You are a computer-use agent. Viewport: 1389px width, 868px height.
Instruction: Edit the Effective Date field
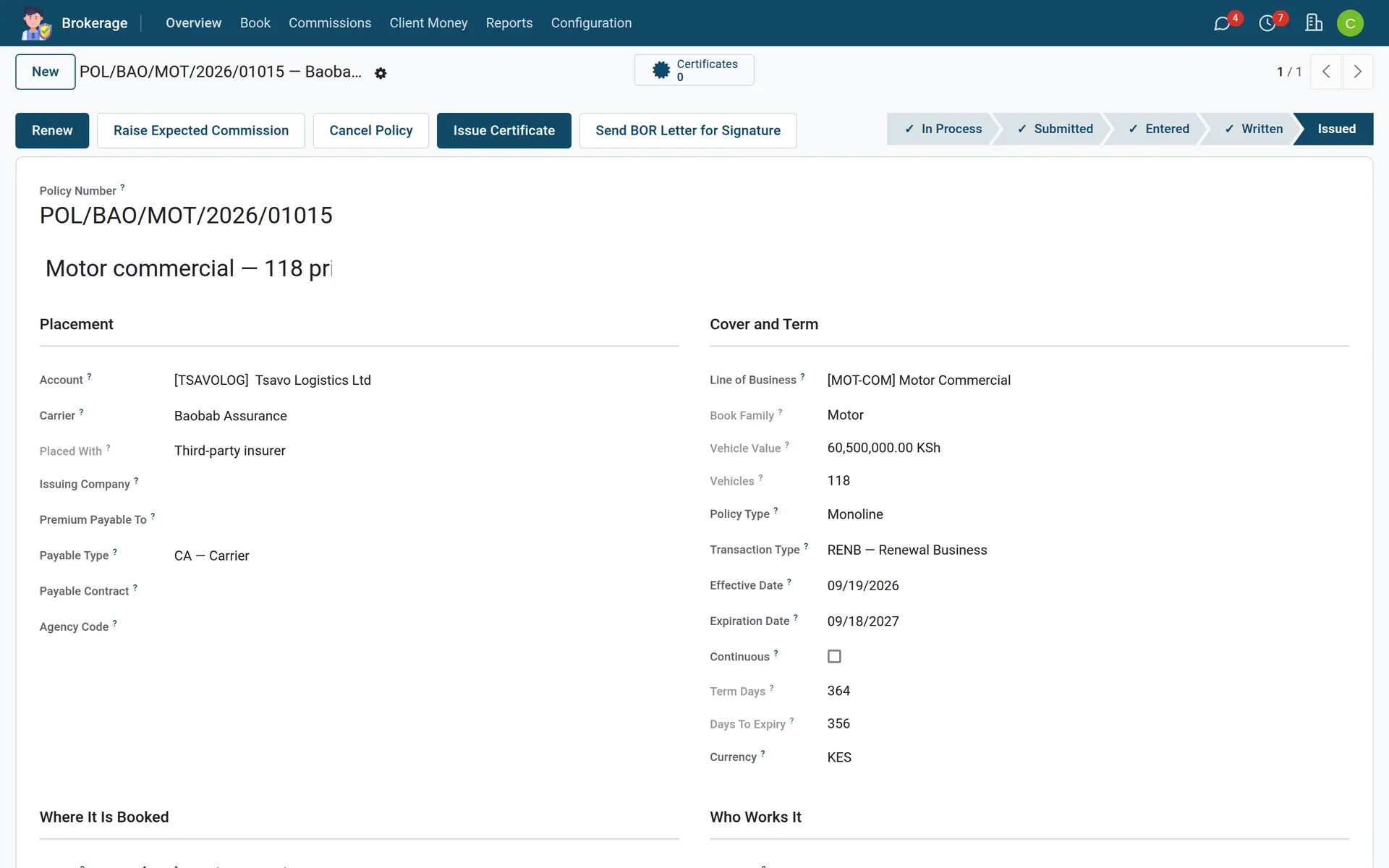1087,585
